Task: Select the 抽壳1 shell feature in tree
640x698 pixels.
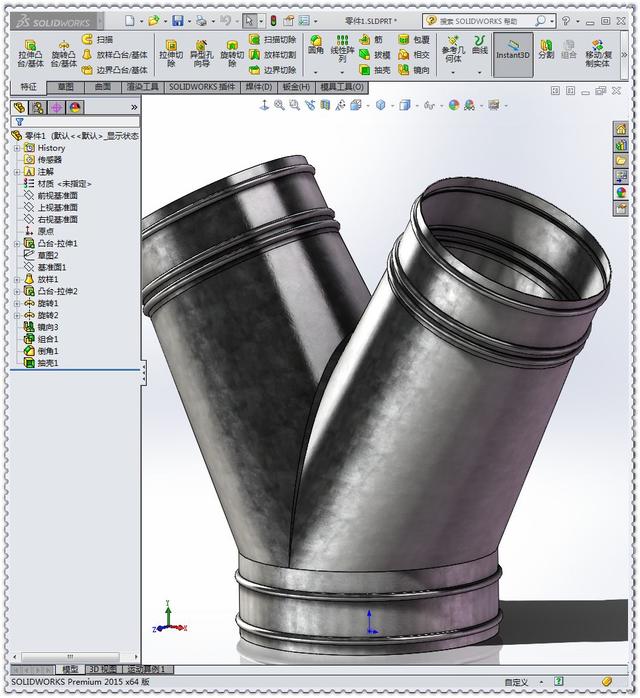Action: pos(41,363)
